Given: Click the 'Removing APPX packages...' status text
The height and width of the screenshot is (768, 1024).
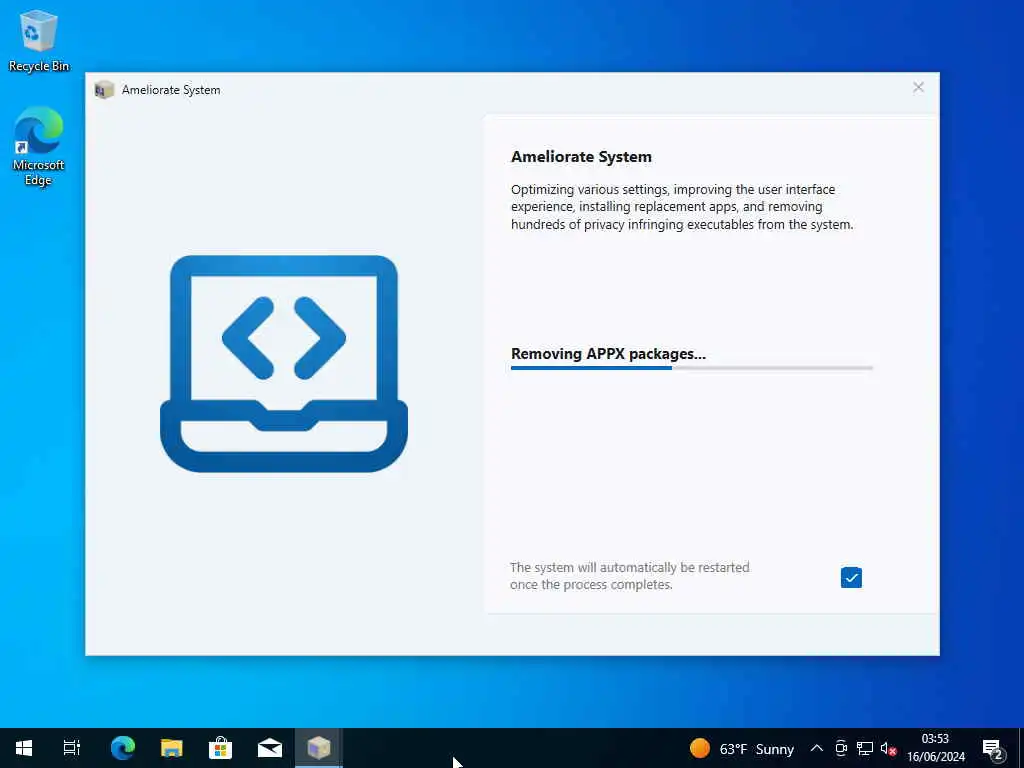Looking at the screenshot, I should pos(608,354).
